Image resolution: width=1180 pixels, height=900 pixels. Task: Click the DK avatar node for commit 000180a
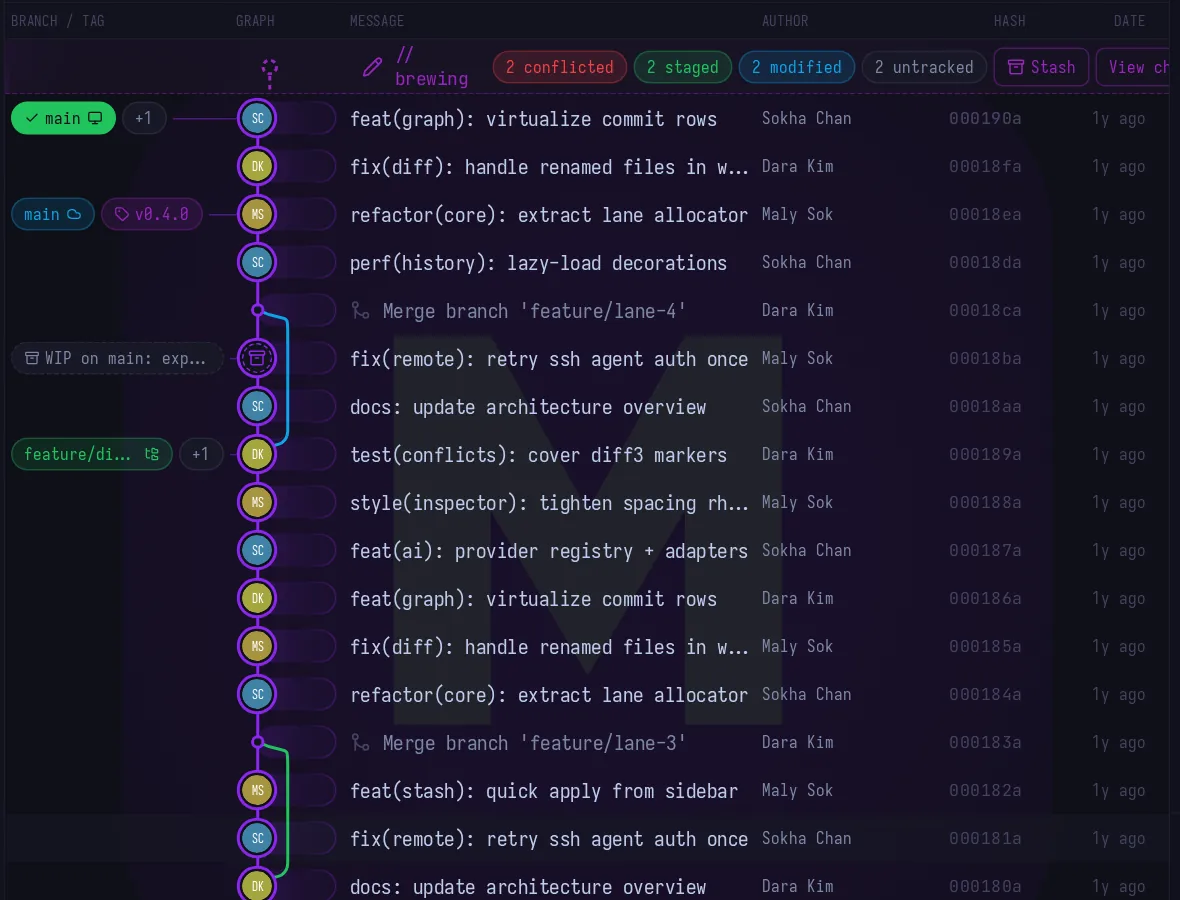pos(257,885)
